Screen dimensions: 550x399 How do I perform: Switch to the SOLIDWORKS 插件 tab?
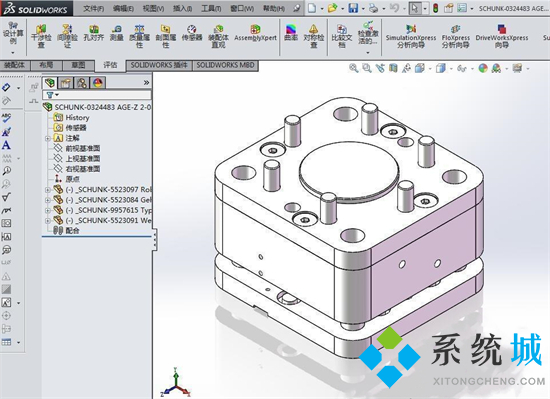(159, 65)
